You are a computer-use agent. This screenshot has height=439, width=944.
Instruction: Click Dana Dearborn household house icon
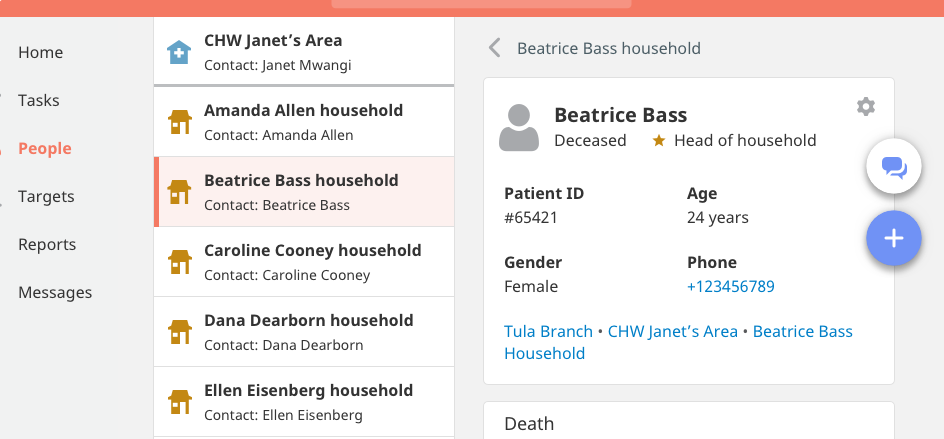tap(179, 332)
